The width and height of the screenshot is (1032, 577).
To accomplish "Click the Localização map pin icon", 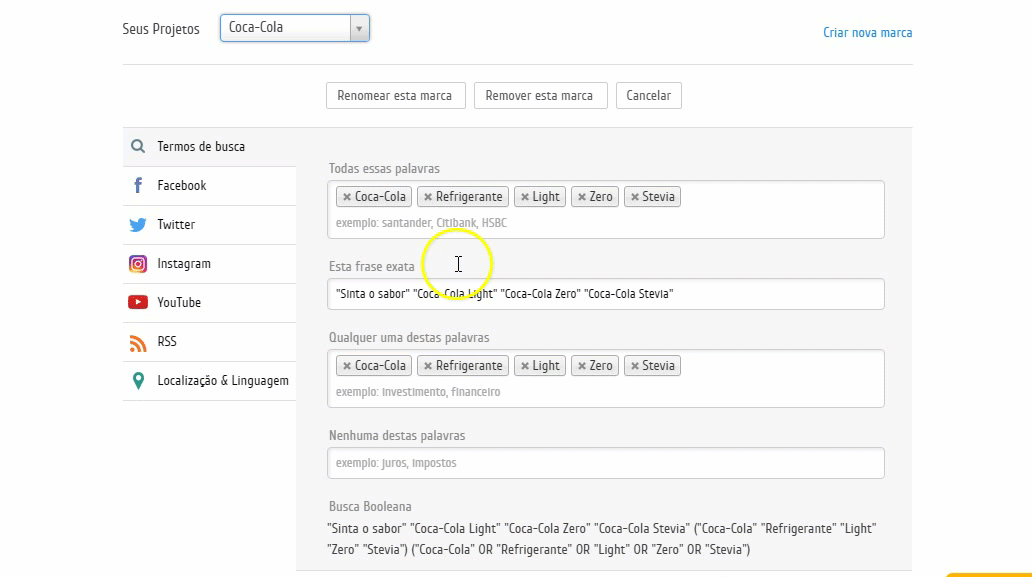I will pos(138,381).
